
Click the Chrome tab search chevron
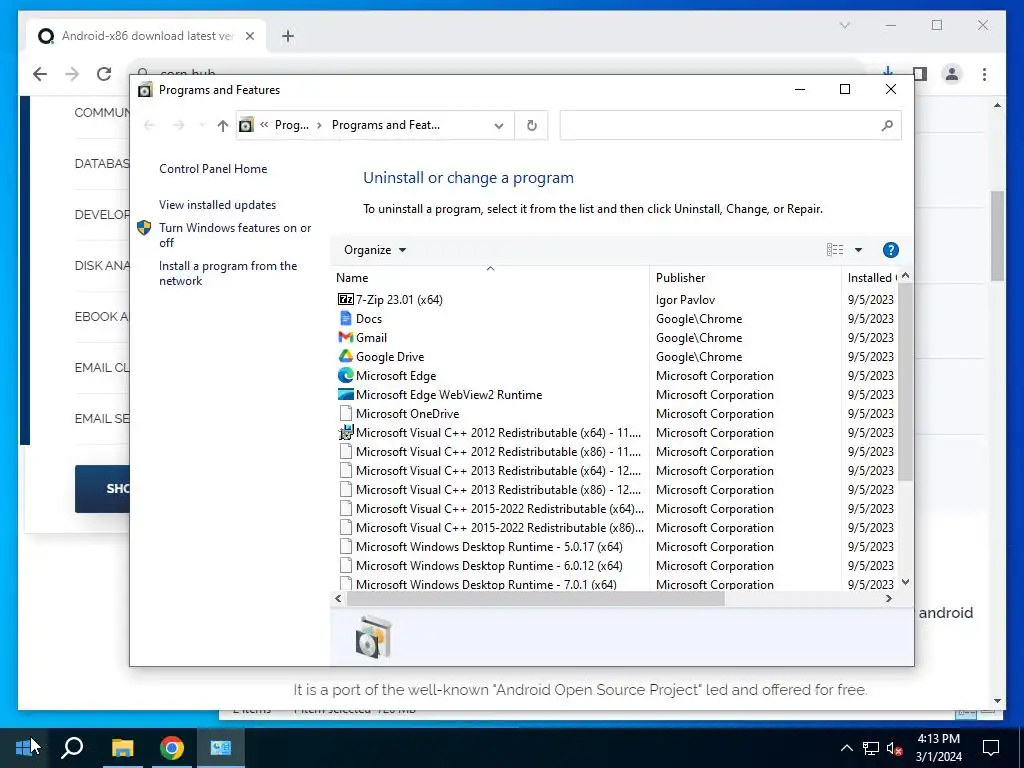tap(844, 25)
